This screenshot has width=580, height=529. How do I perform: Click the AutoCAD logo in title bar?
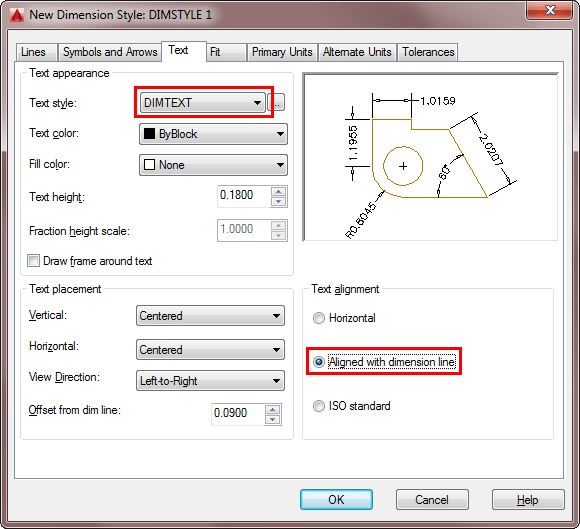point(17,15)
